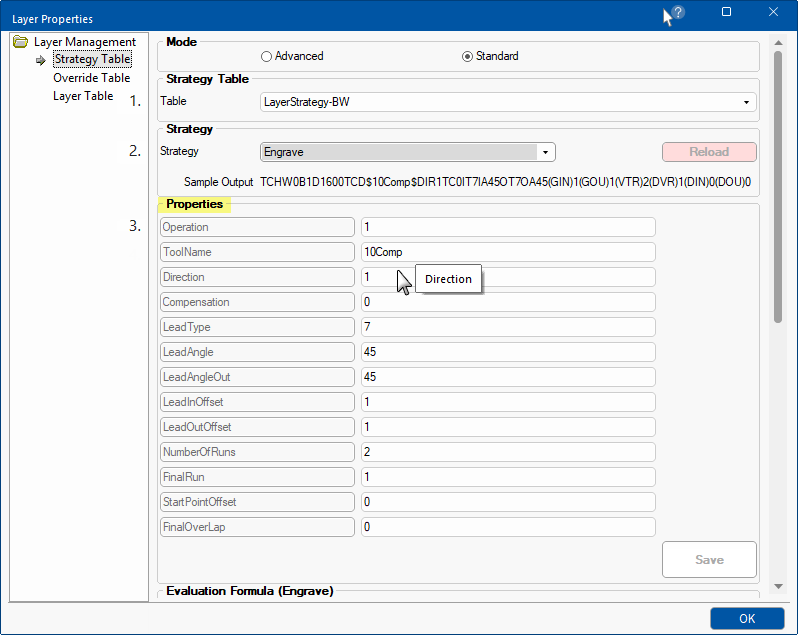Click the FinalOverLap value field
Image resolution: width=798 pixels, height=635 pixels.
coord(508,527)
